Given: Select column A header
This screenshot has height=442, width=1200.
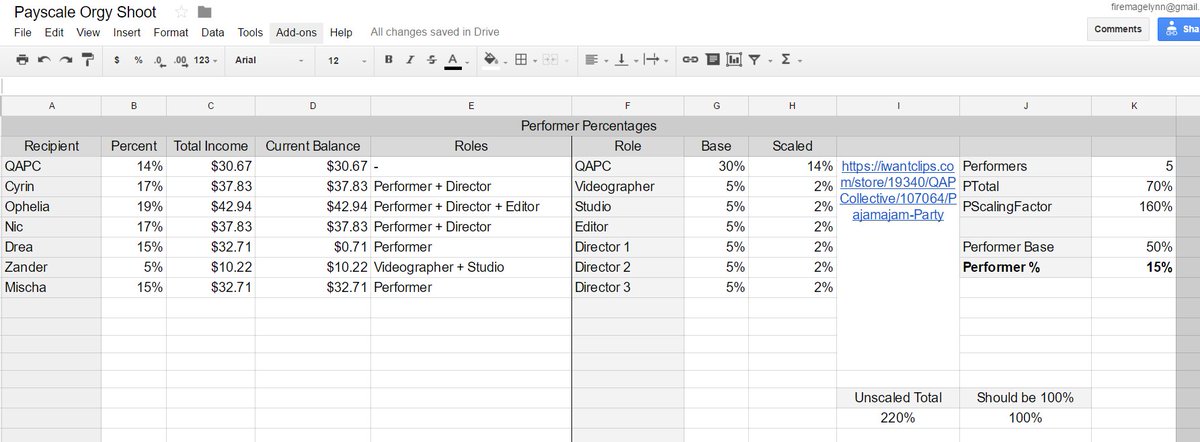Looking at the screenshot, I should pos(51,106).
